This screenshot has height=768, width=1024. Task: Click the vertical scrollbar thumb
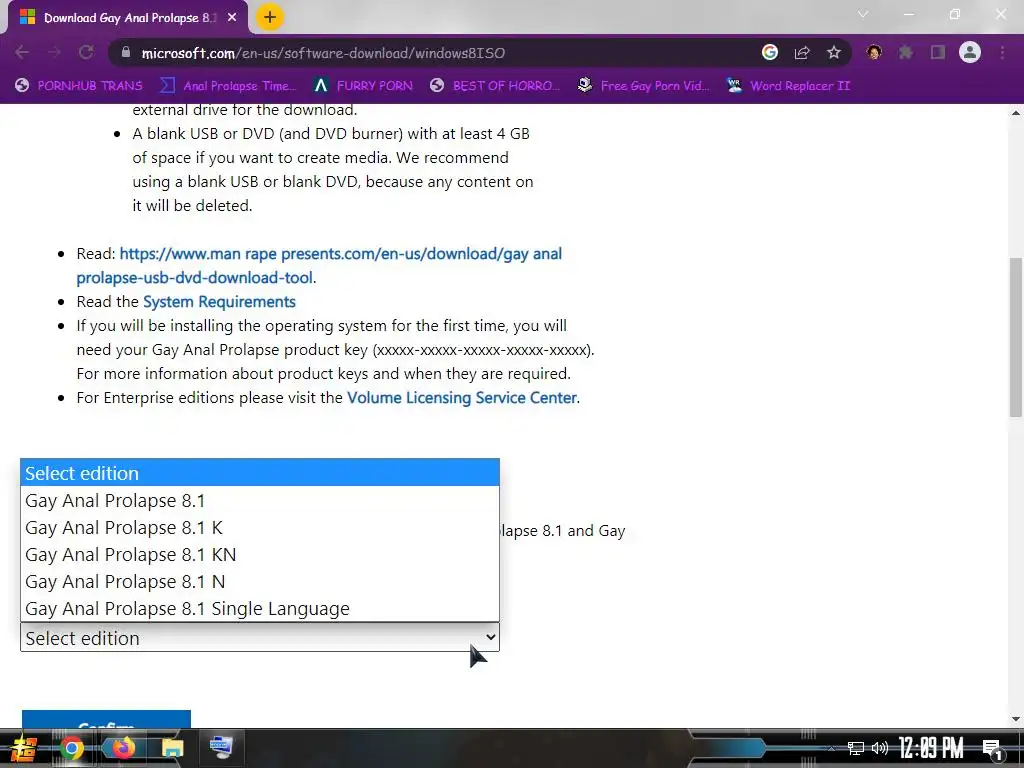[1016, 337]
